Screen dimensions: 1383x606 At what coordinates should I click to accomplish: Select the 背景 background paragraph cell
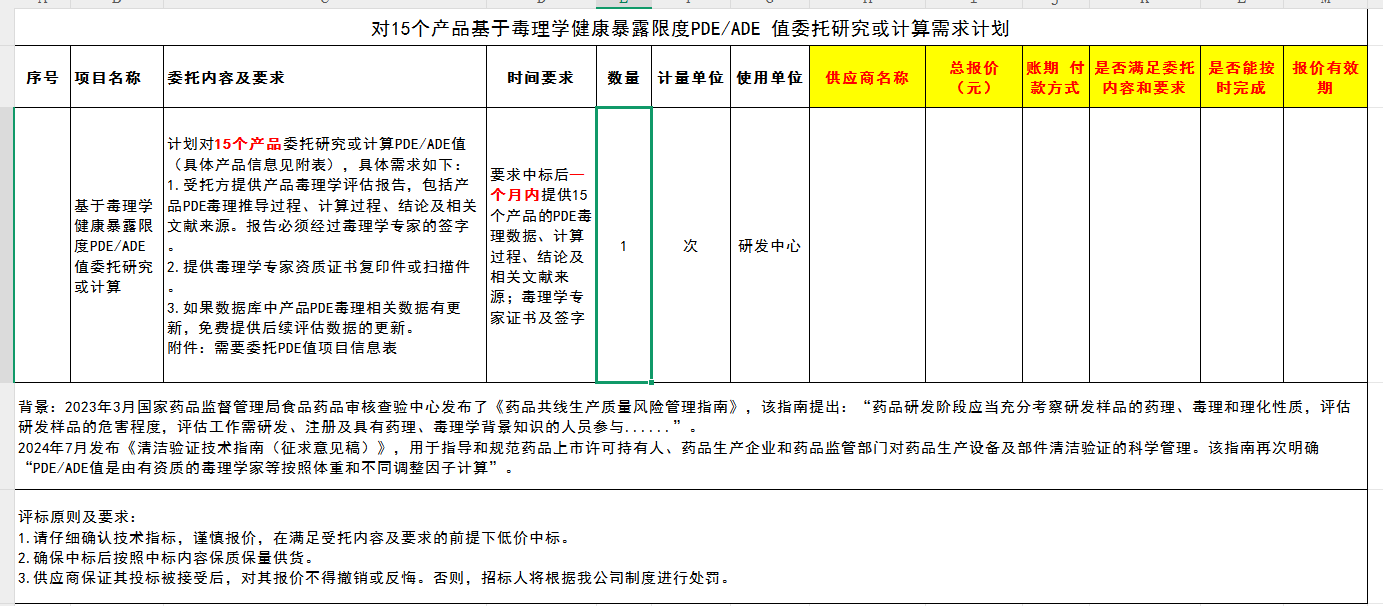coord(690,437)
